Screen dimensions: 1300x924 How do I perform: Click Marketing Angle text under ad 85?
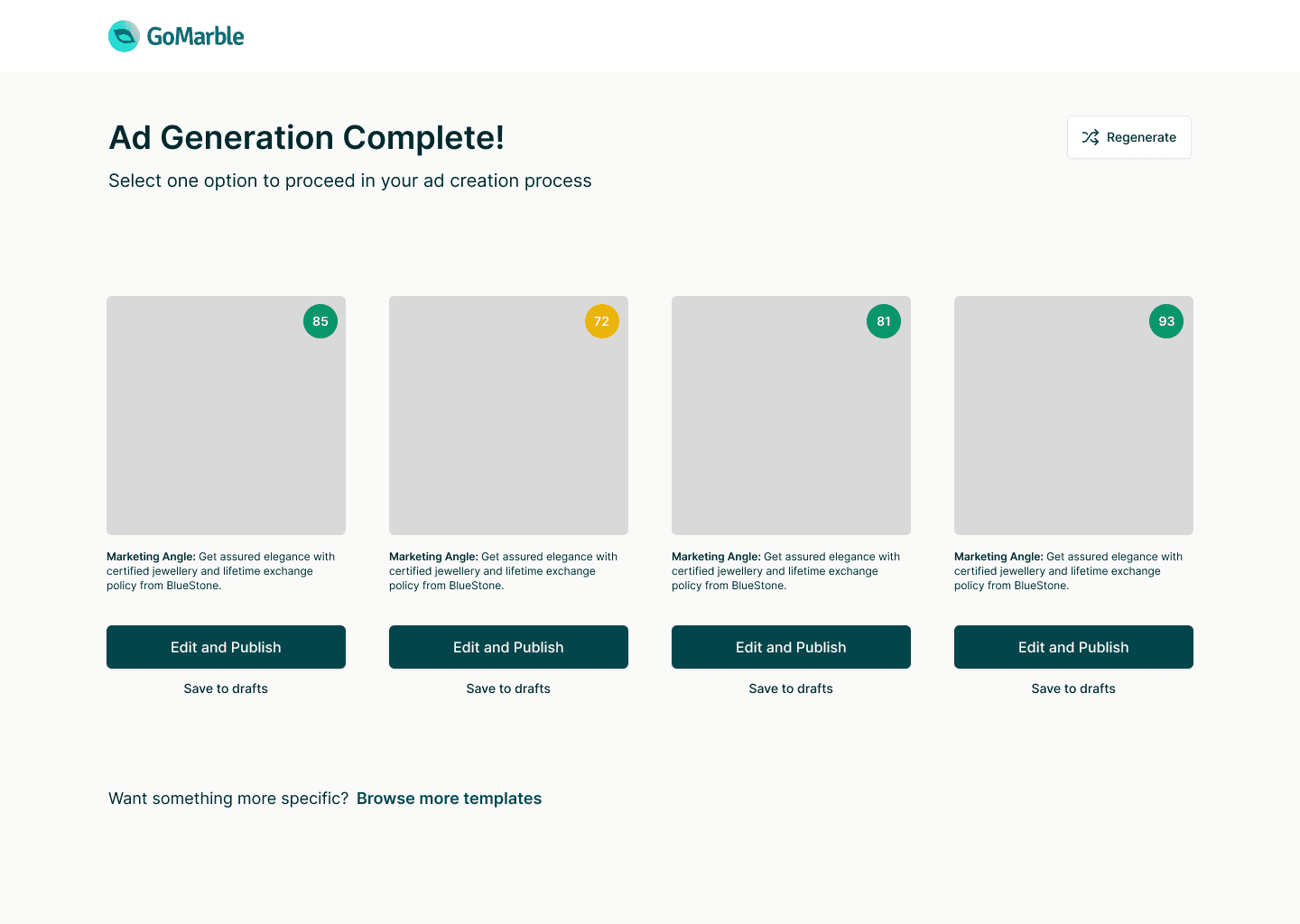pyautogui.click(x=221, y=571)
